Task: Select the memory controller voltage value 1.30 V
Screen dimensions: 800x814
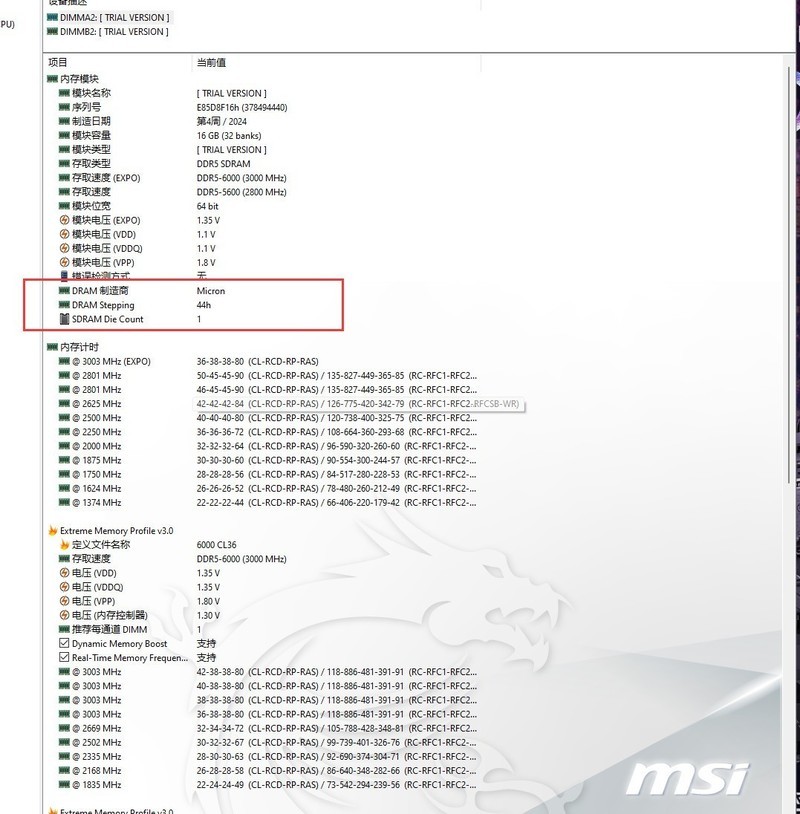Action: click(x=208, y=615)
